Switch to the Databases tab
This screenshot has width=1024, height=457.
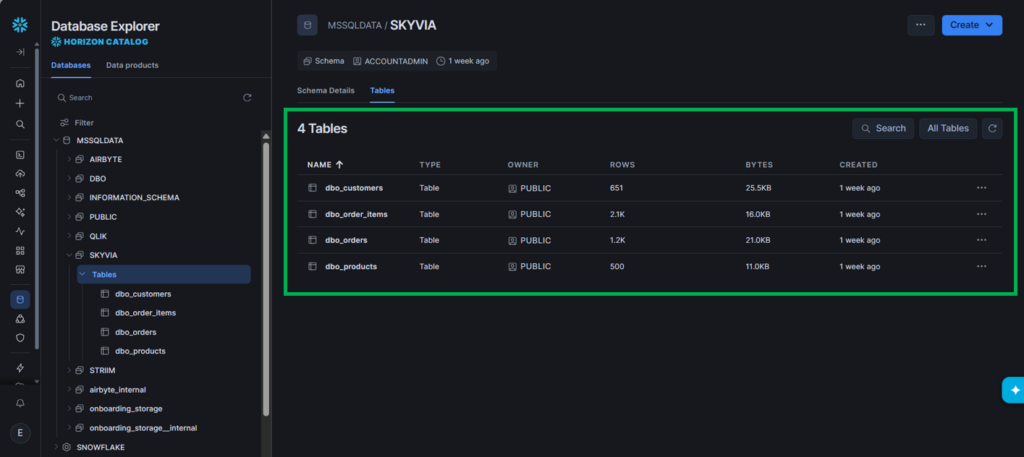tap(71, 65)
